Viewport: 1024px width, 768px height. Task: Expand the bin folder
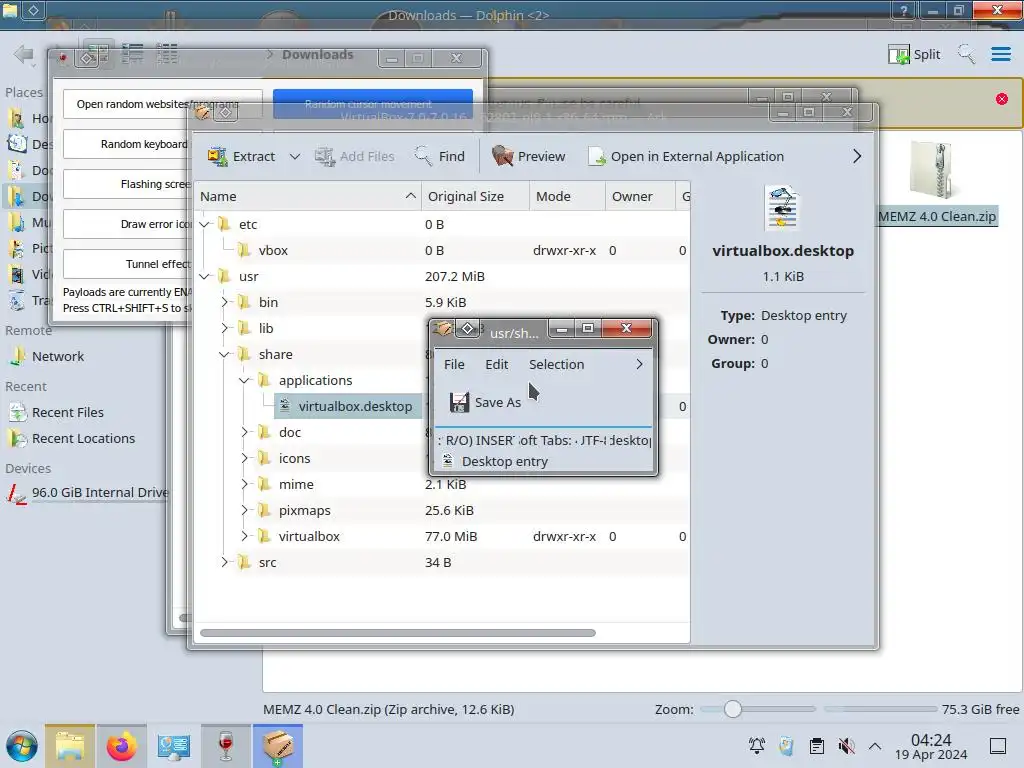point(224,302)
